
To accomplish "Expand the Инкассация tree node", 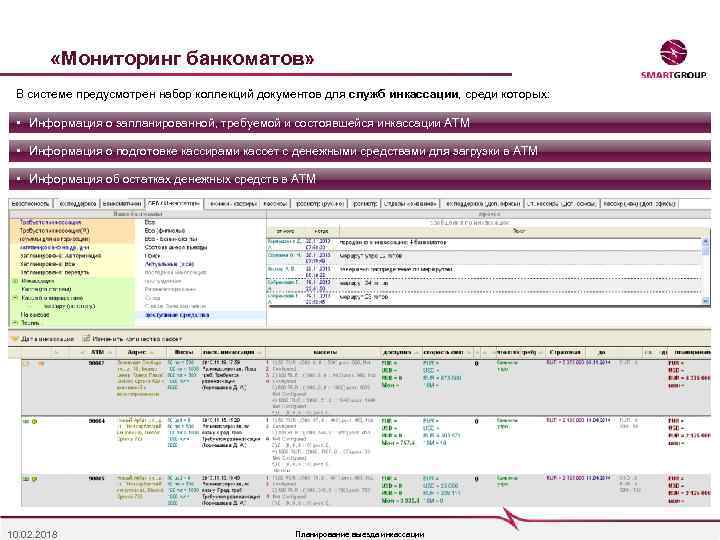I will pos(15,281).
